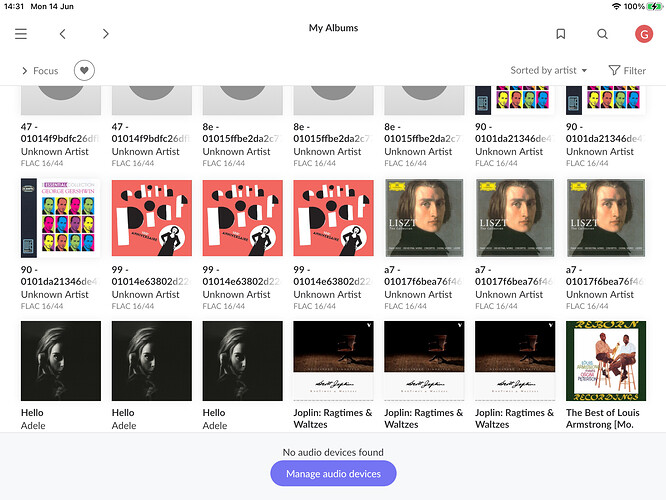Click first 'Hello' album title text
666x500 pixels.
pos(32,412)
